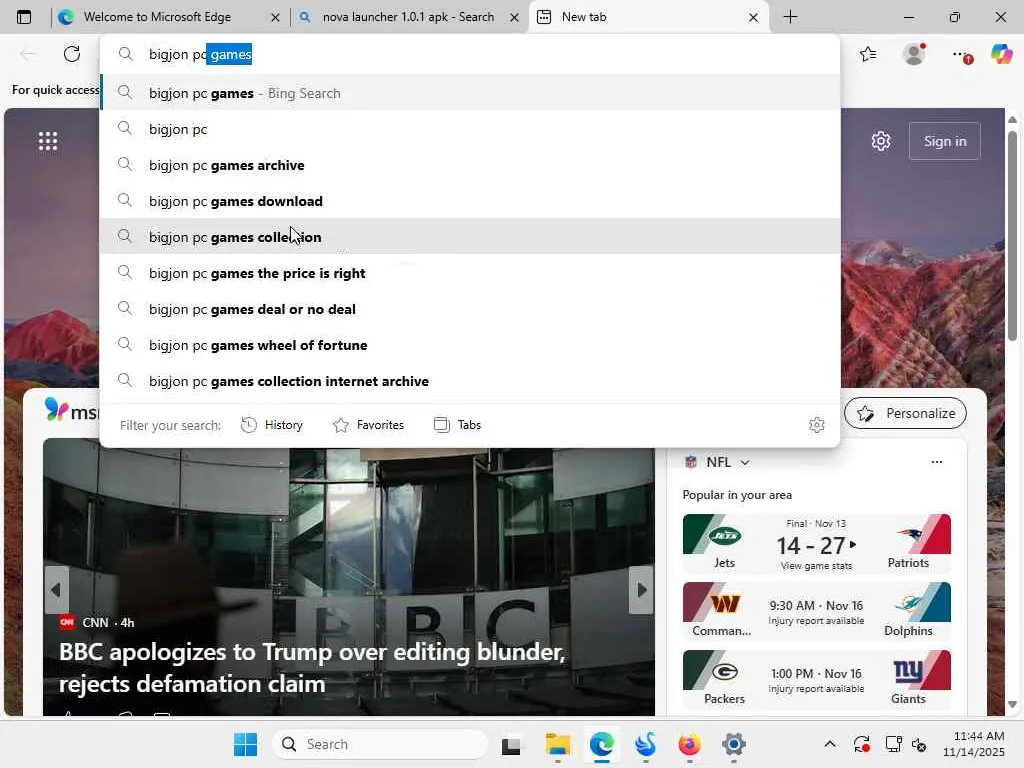Choose 'bigjon pc games wheel of fortune'
Image resolution: width=1024 pixels, height=768 pixels.
470,345
